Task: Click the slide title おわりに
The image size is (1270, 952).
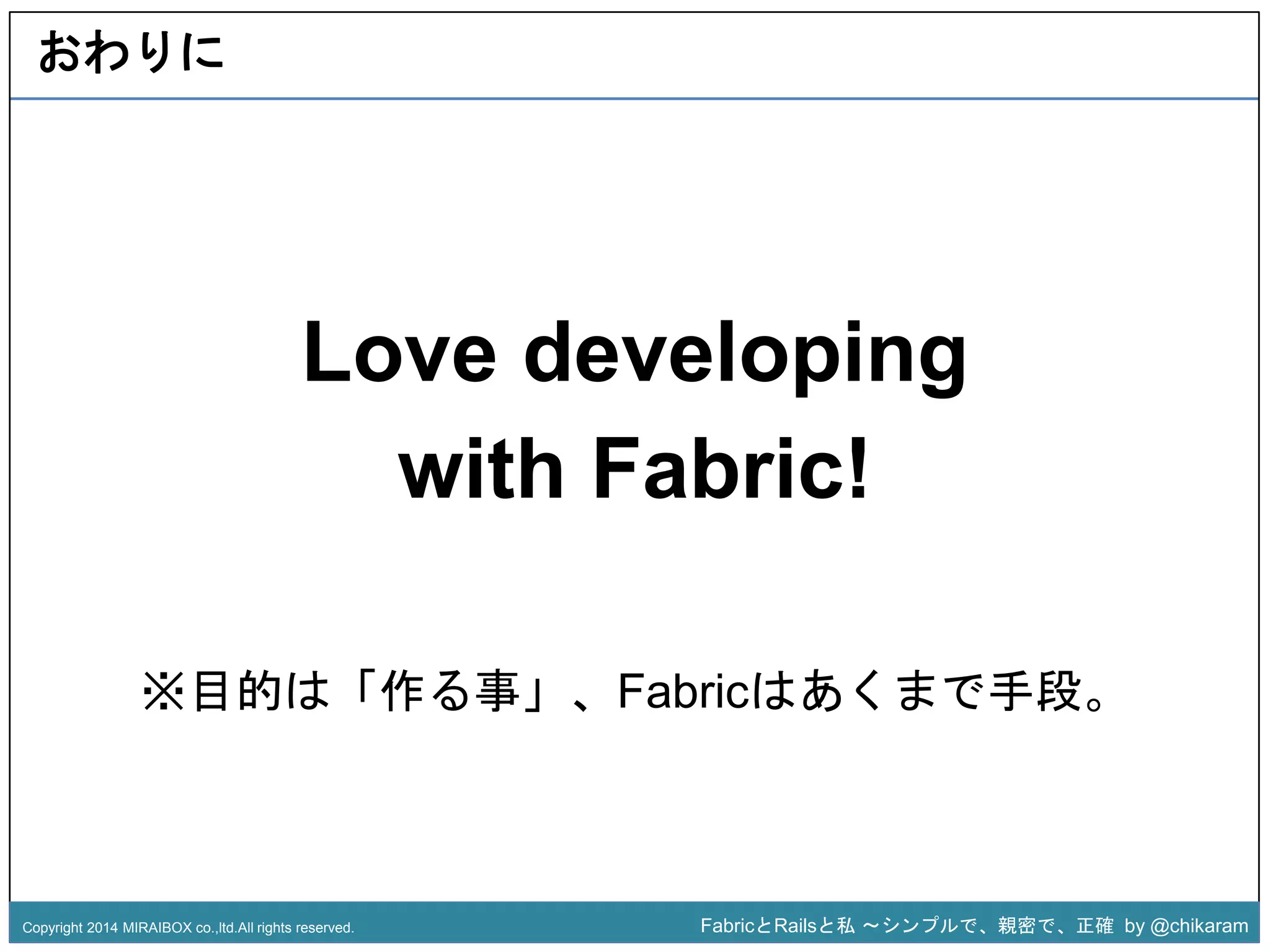Action: [131, 53]
